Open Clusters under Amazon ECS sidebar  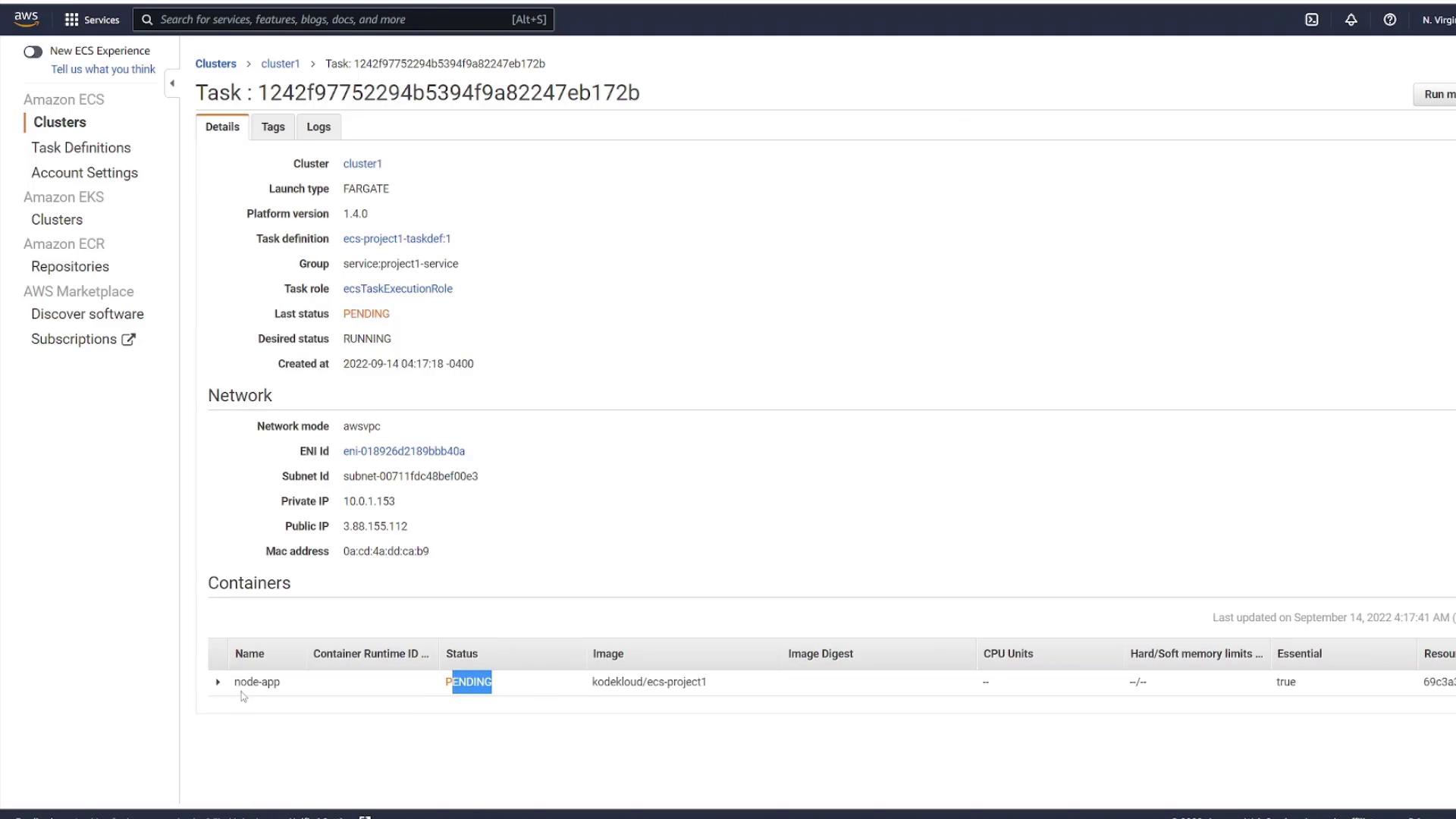(x=60, y=122)
